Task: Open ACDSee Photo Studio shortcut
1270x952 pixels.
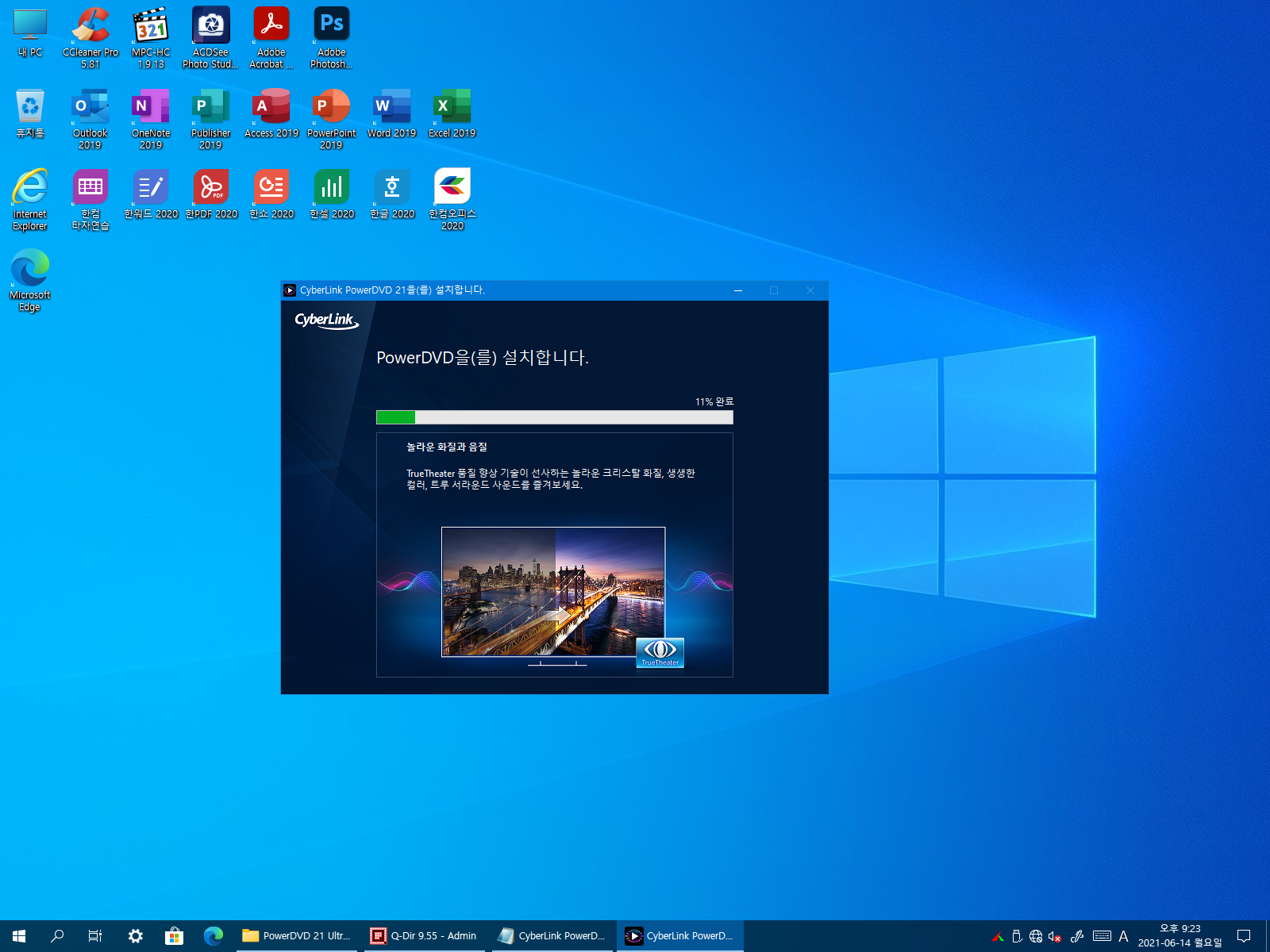Action: [210, 38]
